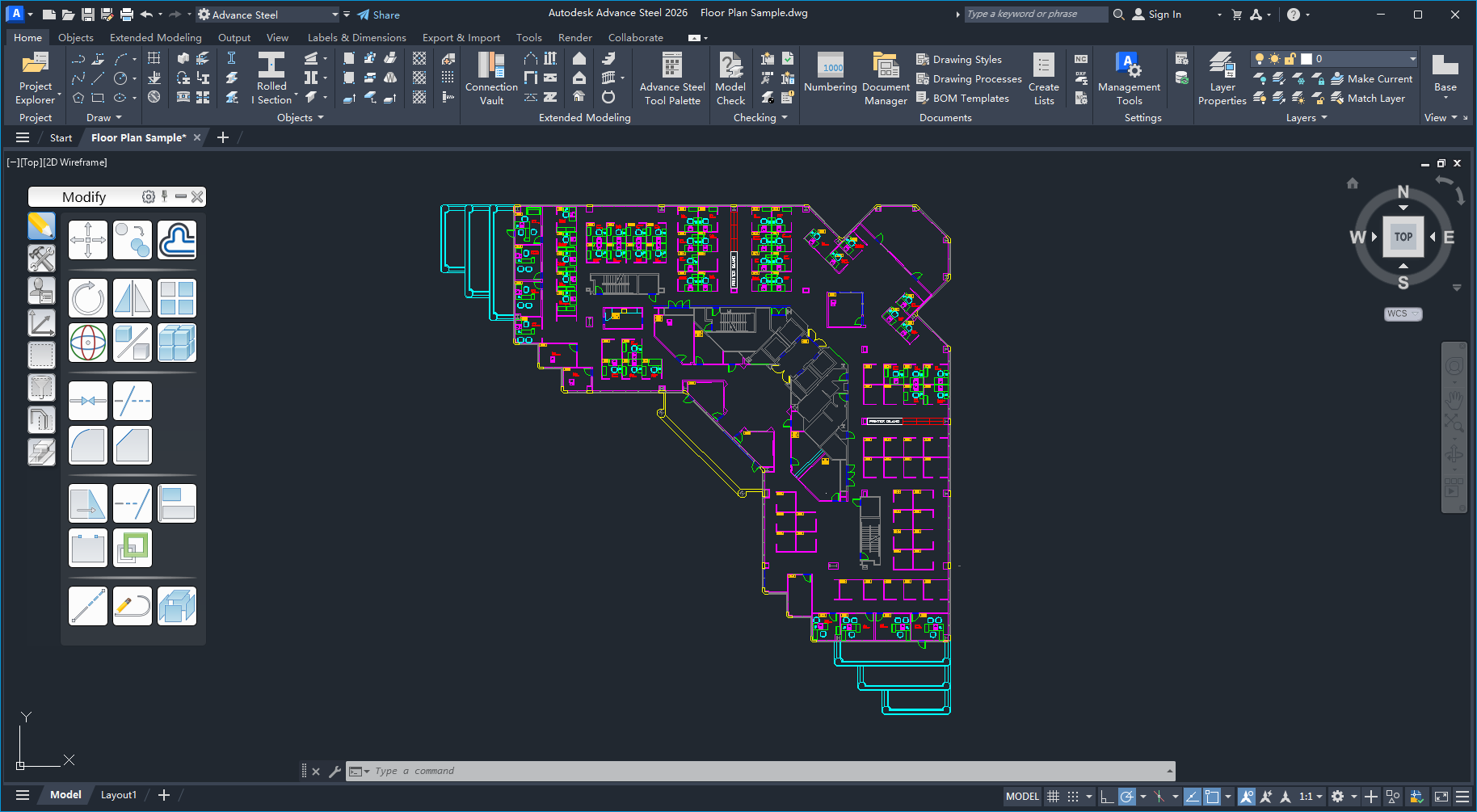Toggle Snap mode dots icon in status bar

coord(1073,796)
